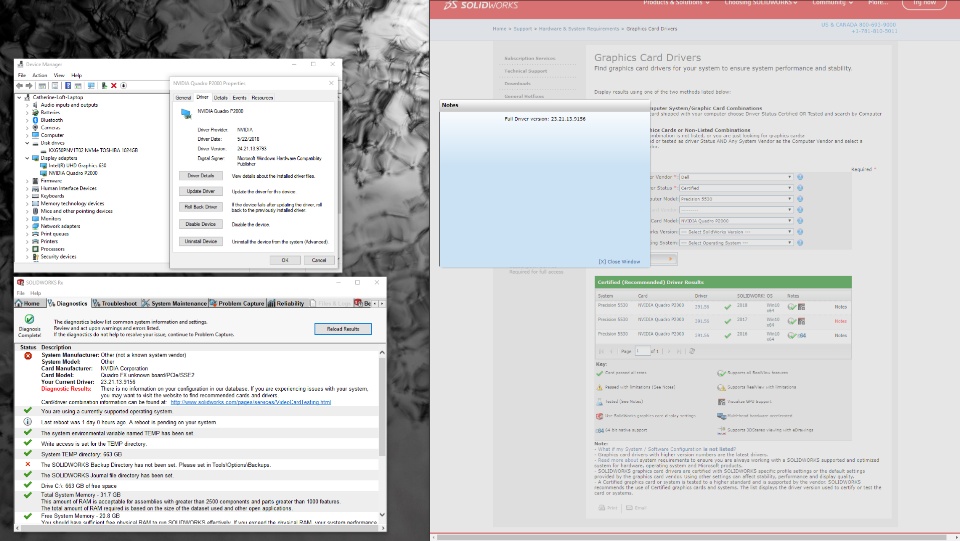Click the Subscription Services sidebar link
960x541 pixels.
[x=530, y=59]
